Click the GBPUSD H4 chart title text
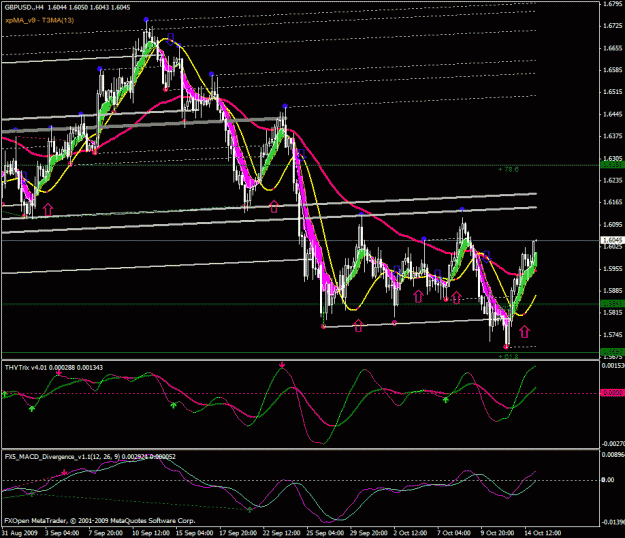The image size is (625, 538). coord(67,8)
